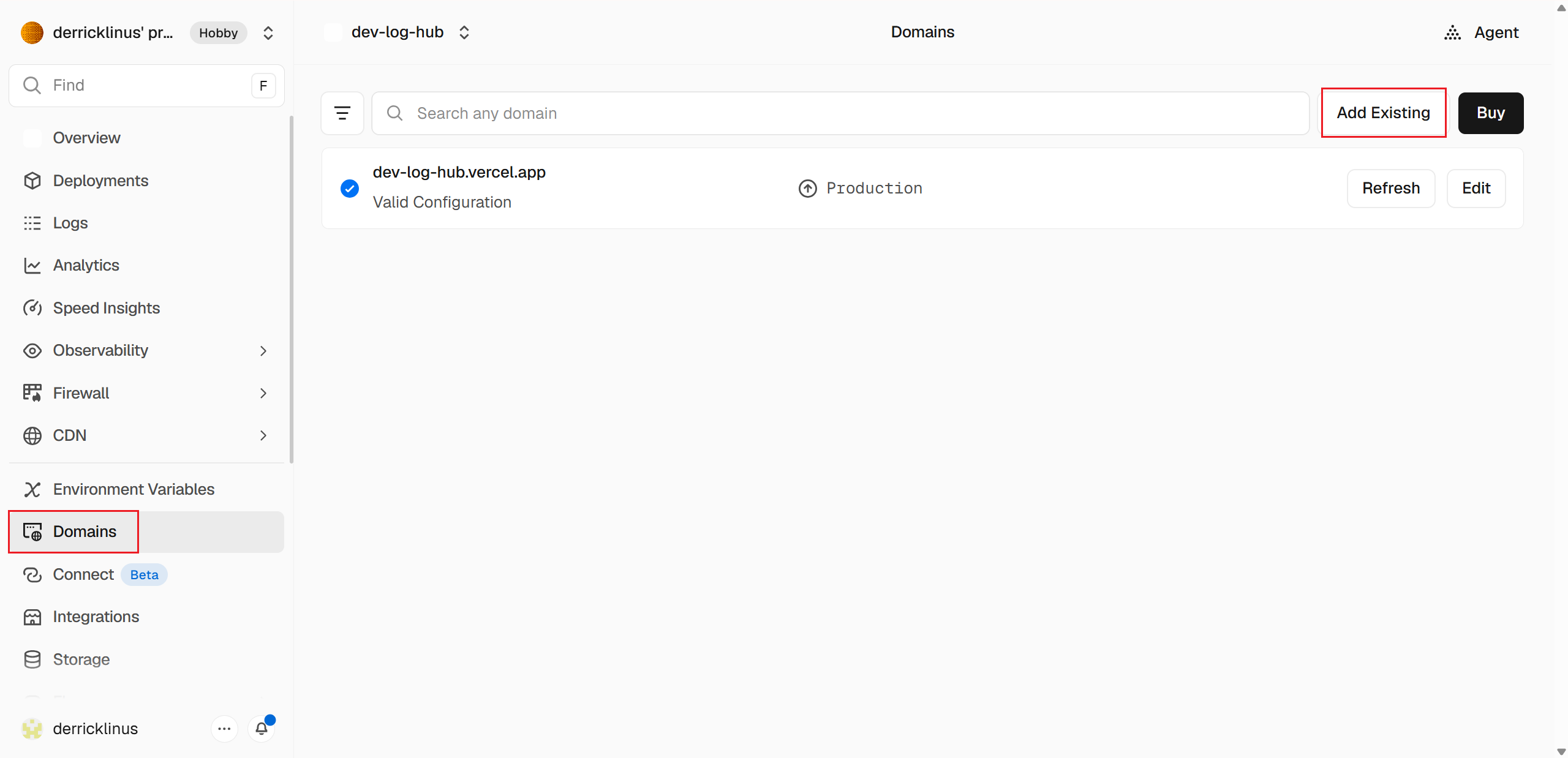Open dev-log-hub.vercel.app domain link

pyautogui.click(x=459, y=172)
